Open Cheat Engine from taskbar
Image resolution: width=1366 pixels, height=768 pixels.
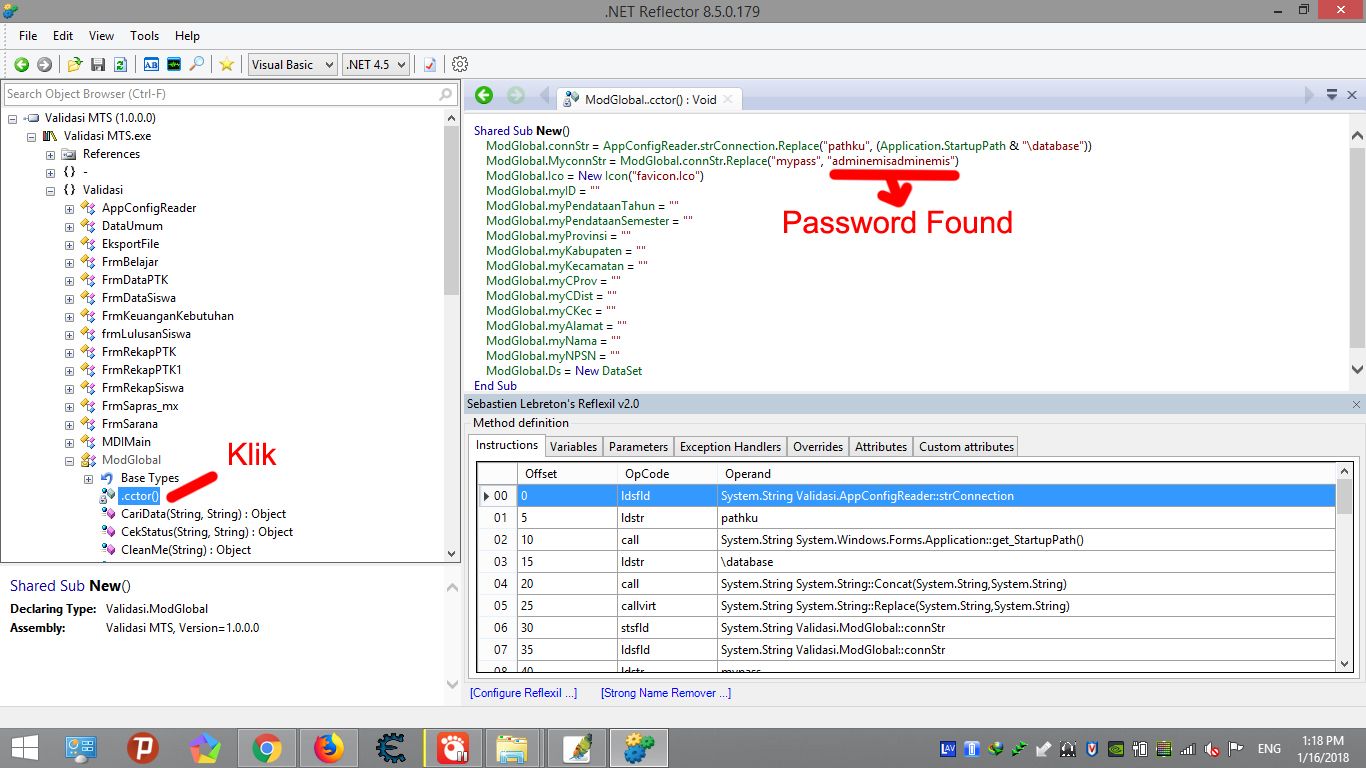pos(390,748)
